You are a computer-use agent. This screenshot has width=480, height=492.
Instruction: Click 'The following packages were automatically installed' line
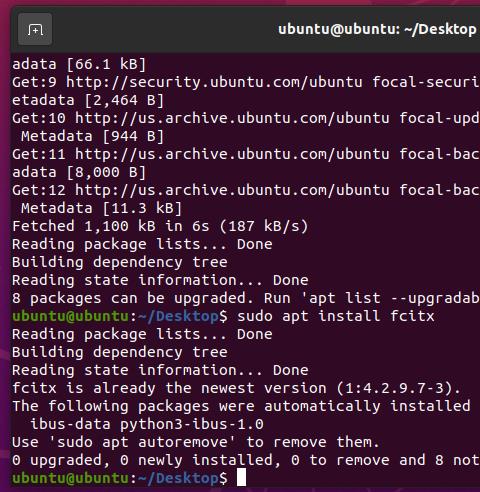click(x=241, y=406)
